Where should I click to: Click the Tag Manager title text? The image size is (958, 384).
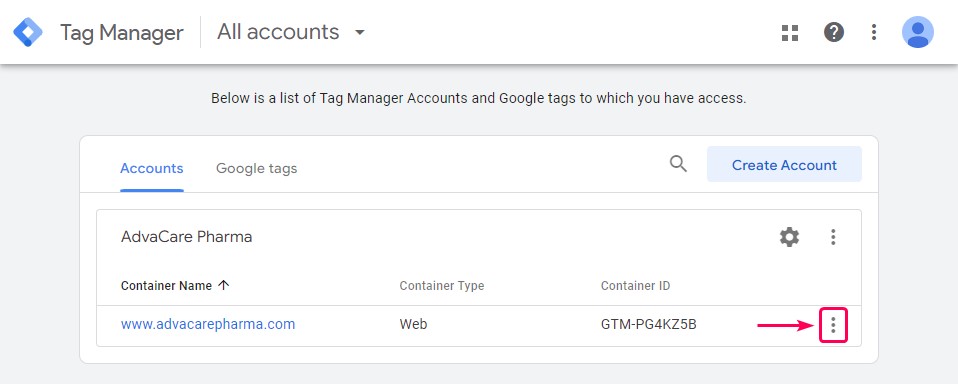point(122,32)
